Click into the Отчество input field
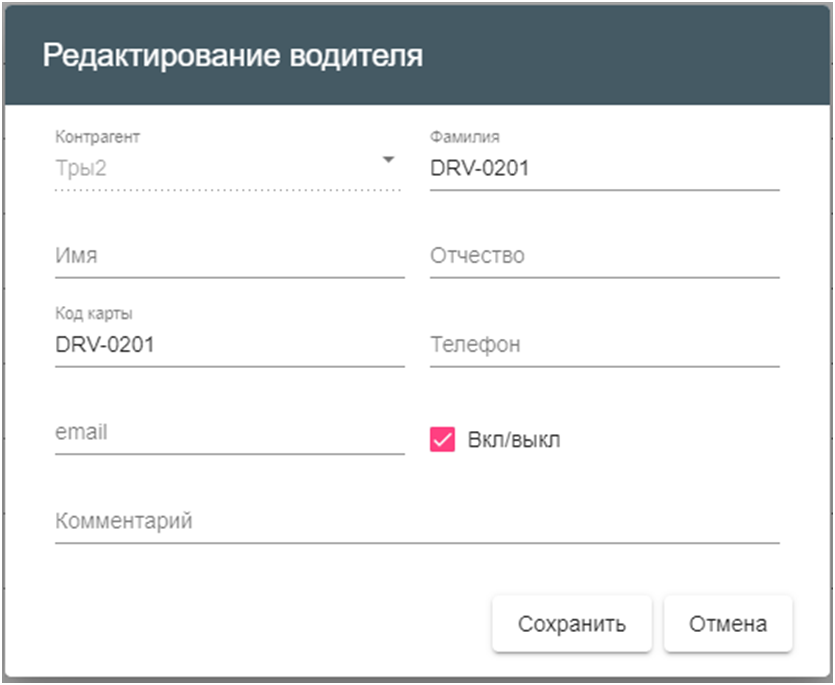 [x=604, y=256]
